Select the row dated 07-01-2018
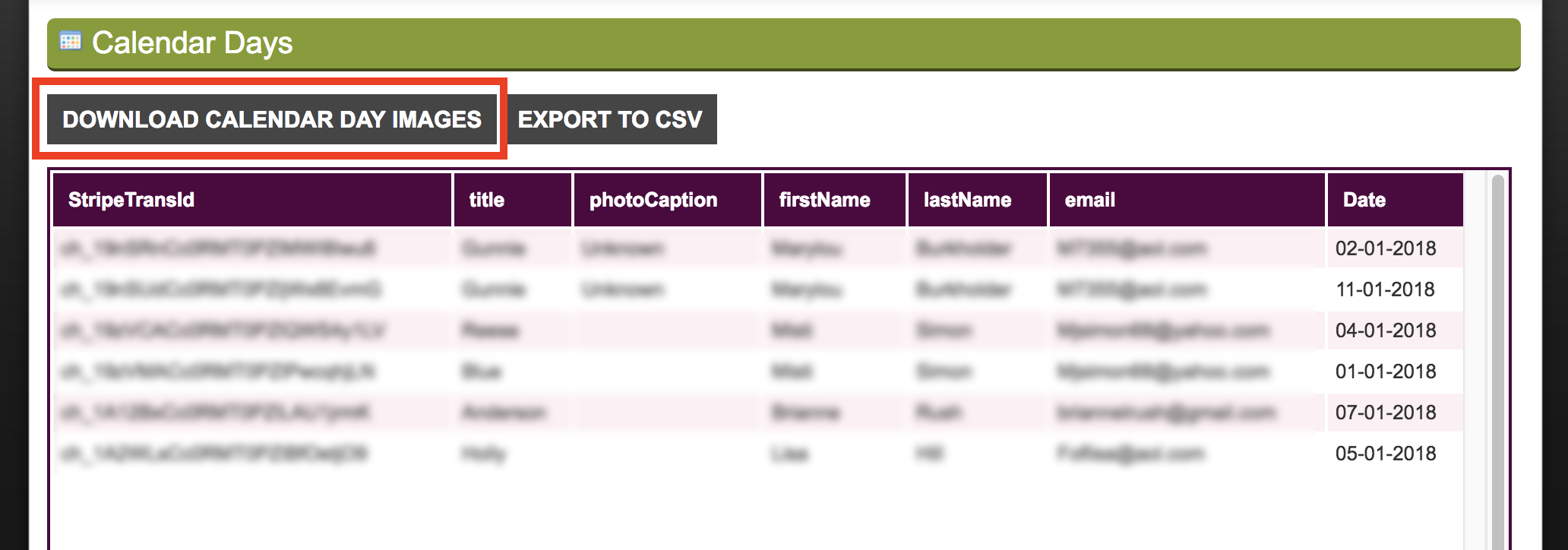This screenshot has height=550, width=1568. pyautogui.click(x=758, y=412)
